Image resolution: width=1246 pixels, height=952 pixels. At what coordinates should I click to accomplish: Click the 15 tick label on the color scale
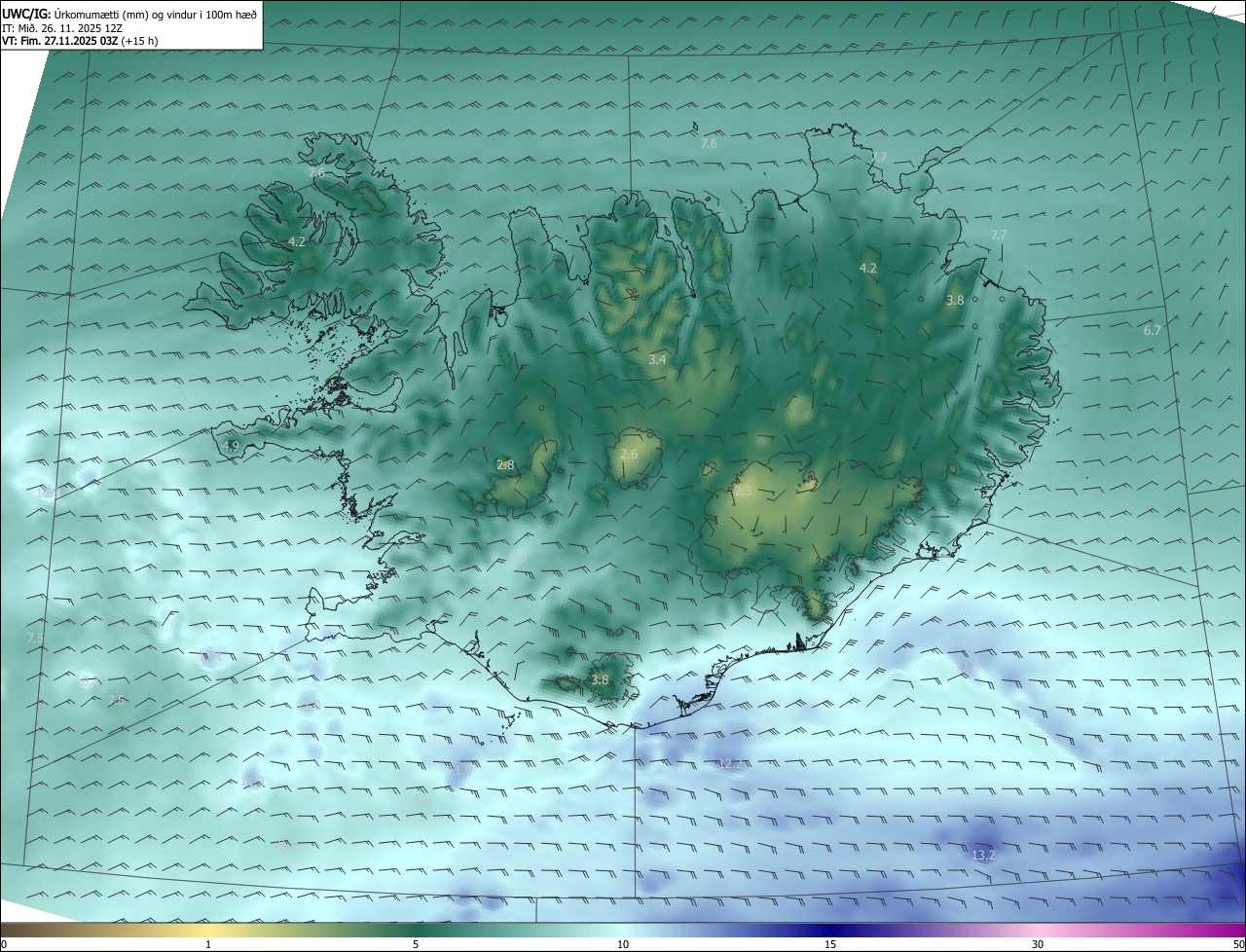(830, 944)
